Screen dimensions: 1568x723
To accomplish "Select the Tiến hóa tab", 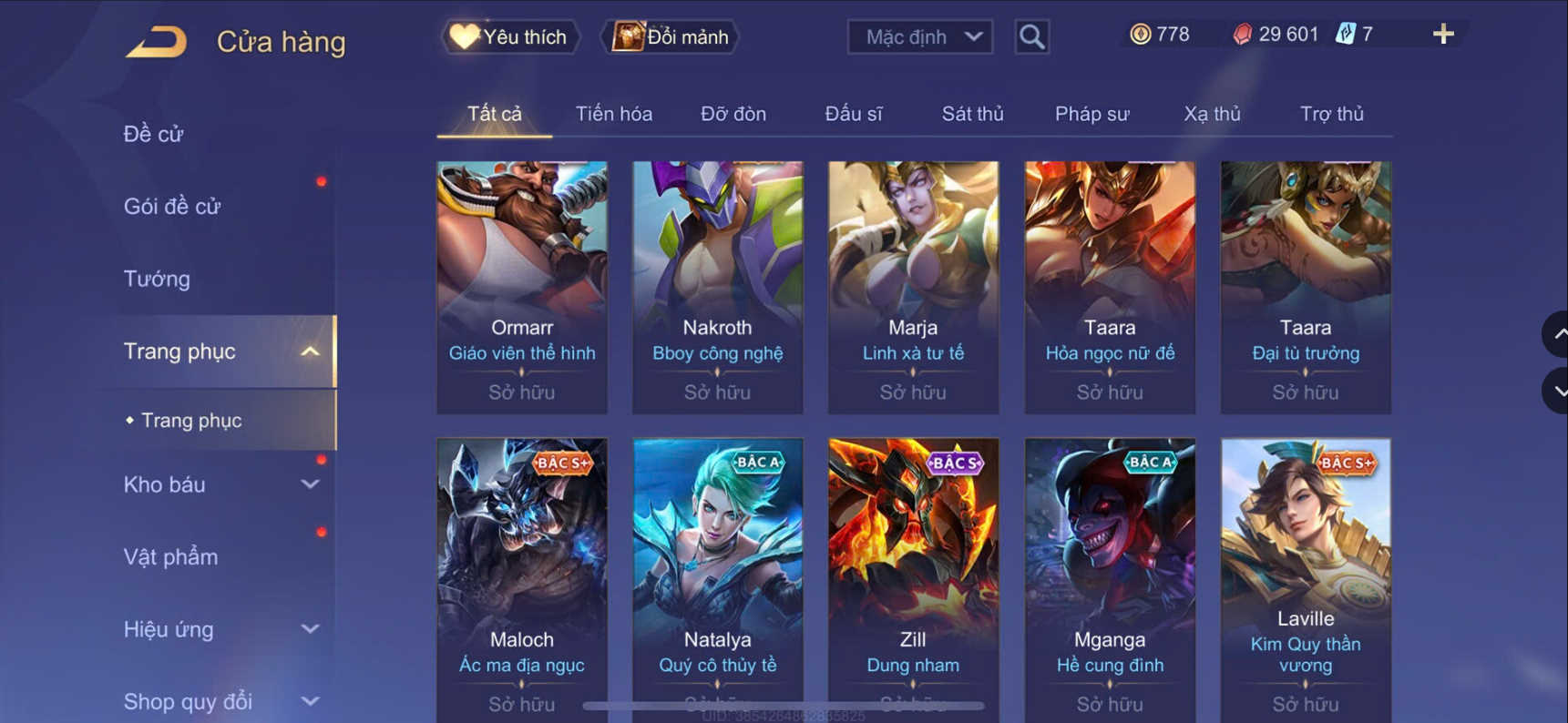I will click(x=613, y=114).
